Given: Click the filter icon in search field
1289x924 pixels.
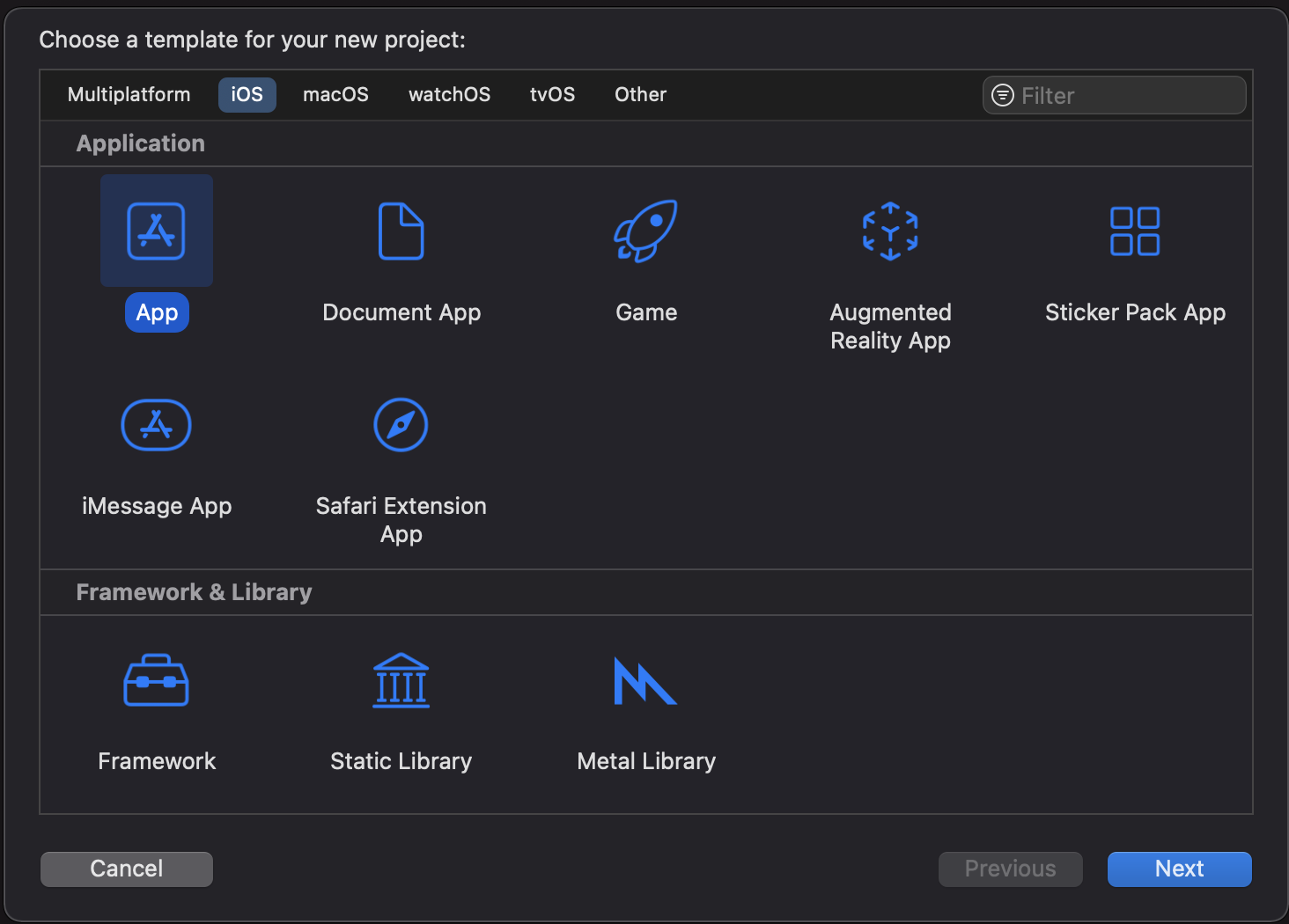Looking at the screenshot, I should (1003, 95).
